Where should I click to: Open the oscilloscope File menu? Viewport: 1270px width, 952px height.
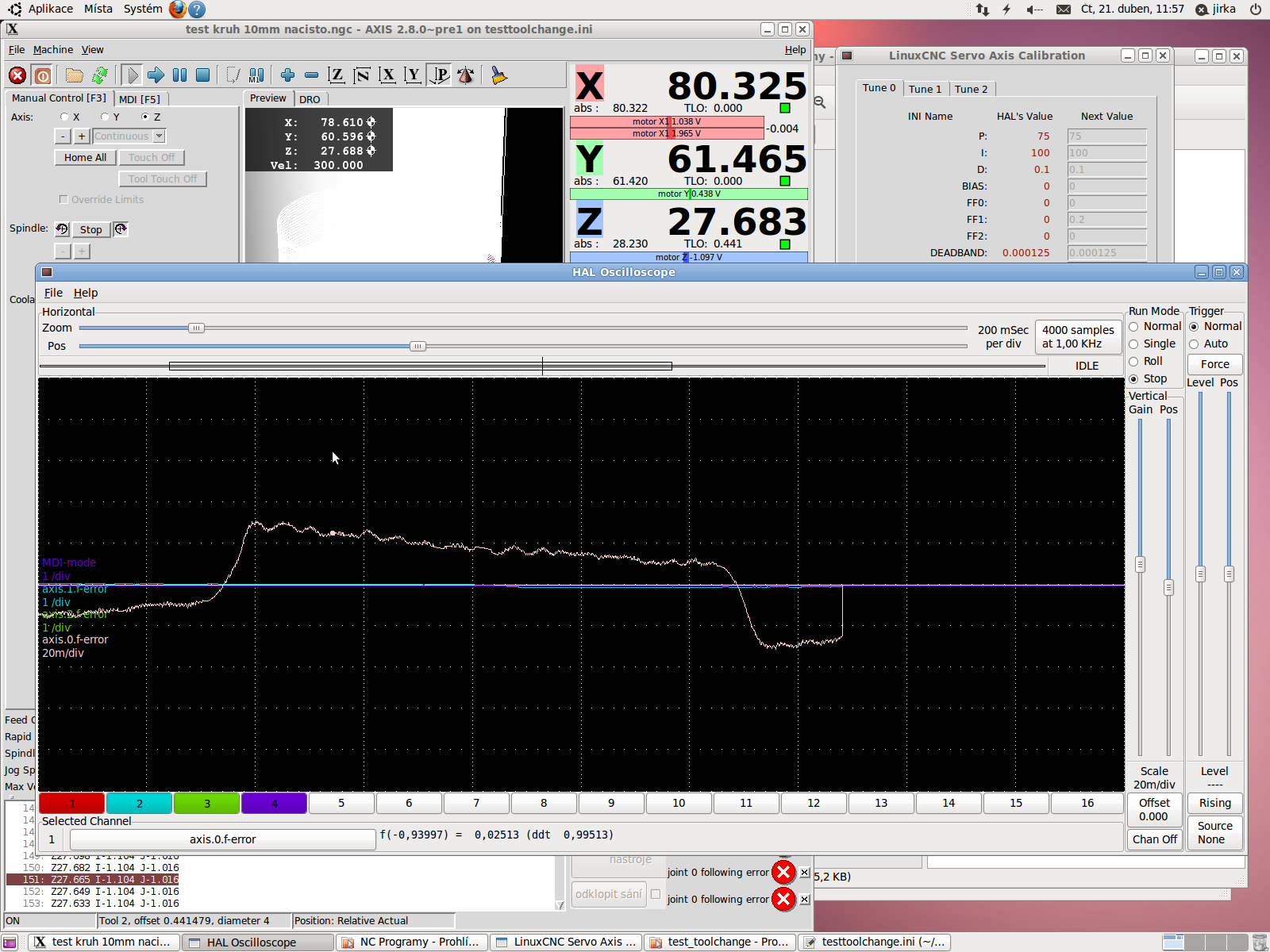pos(53,293)
